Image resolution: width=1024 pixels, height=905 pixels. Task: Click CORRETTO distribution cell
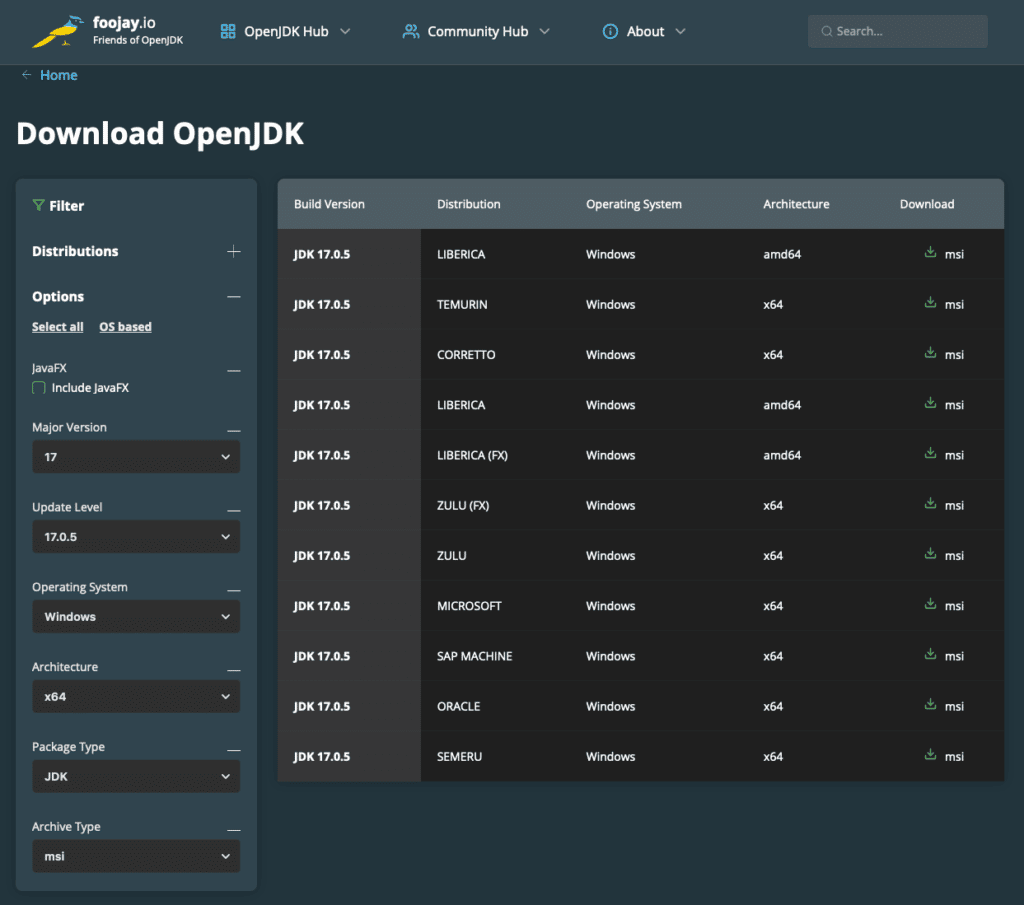point(466,355)
